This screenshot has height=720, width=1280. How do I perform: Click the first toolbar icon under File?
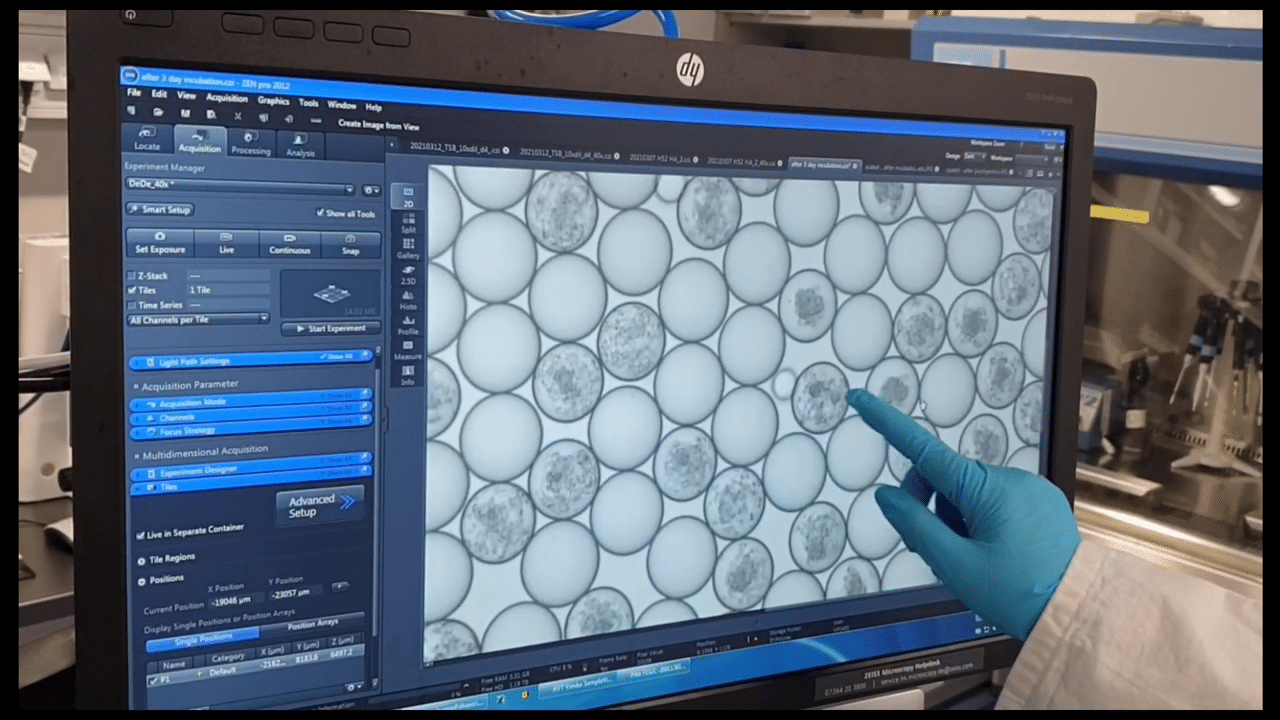click(133, 111)
